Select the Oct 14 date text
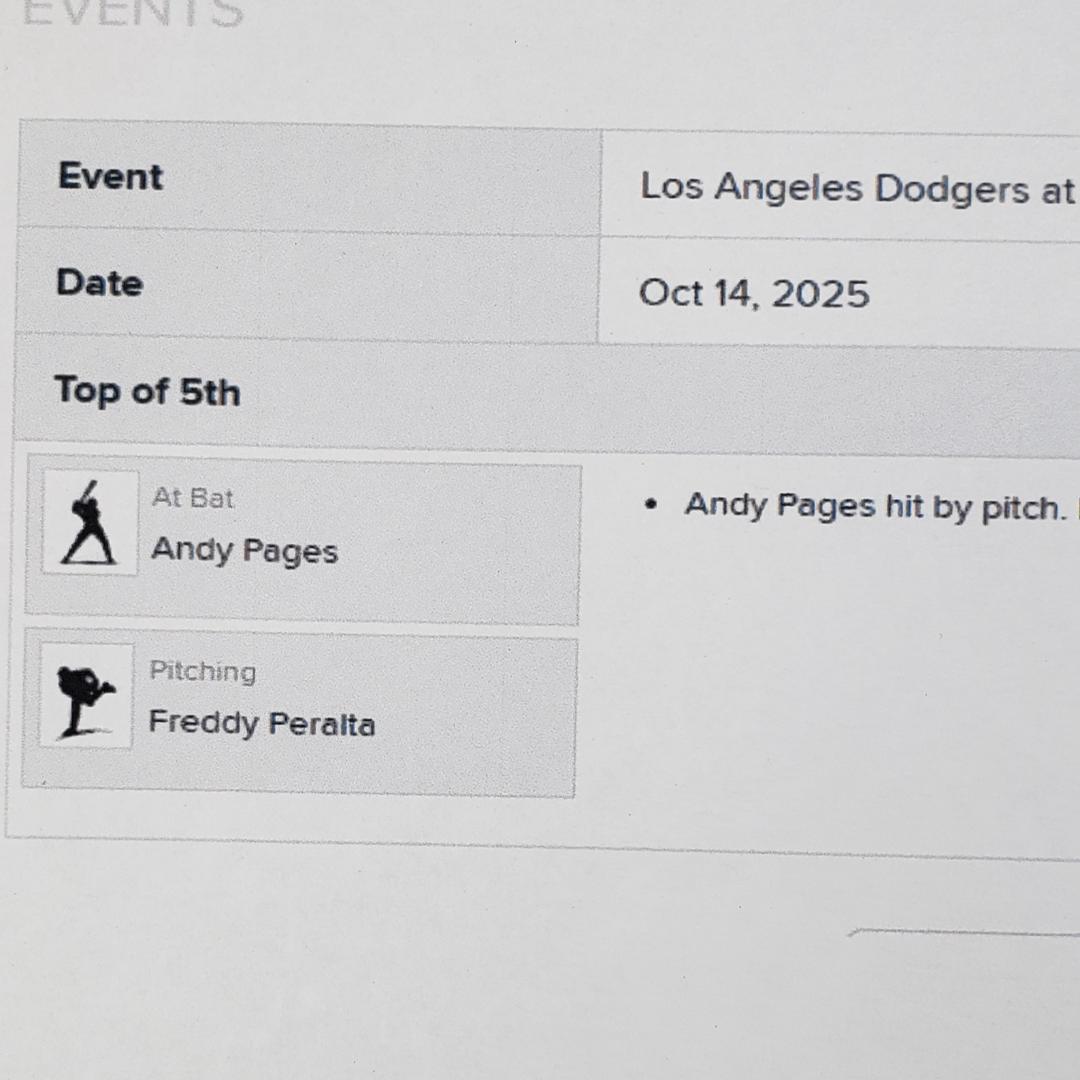This screenshot has width=1080, height=1080. [x=699, y=293]
